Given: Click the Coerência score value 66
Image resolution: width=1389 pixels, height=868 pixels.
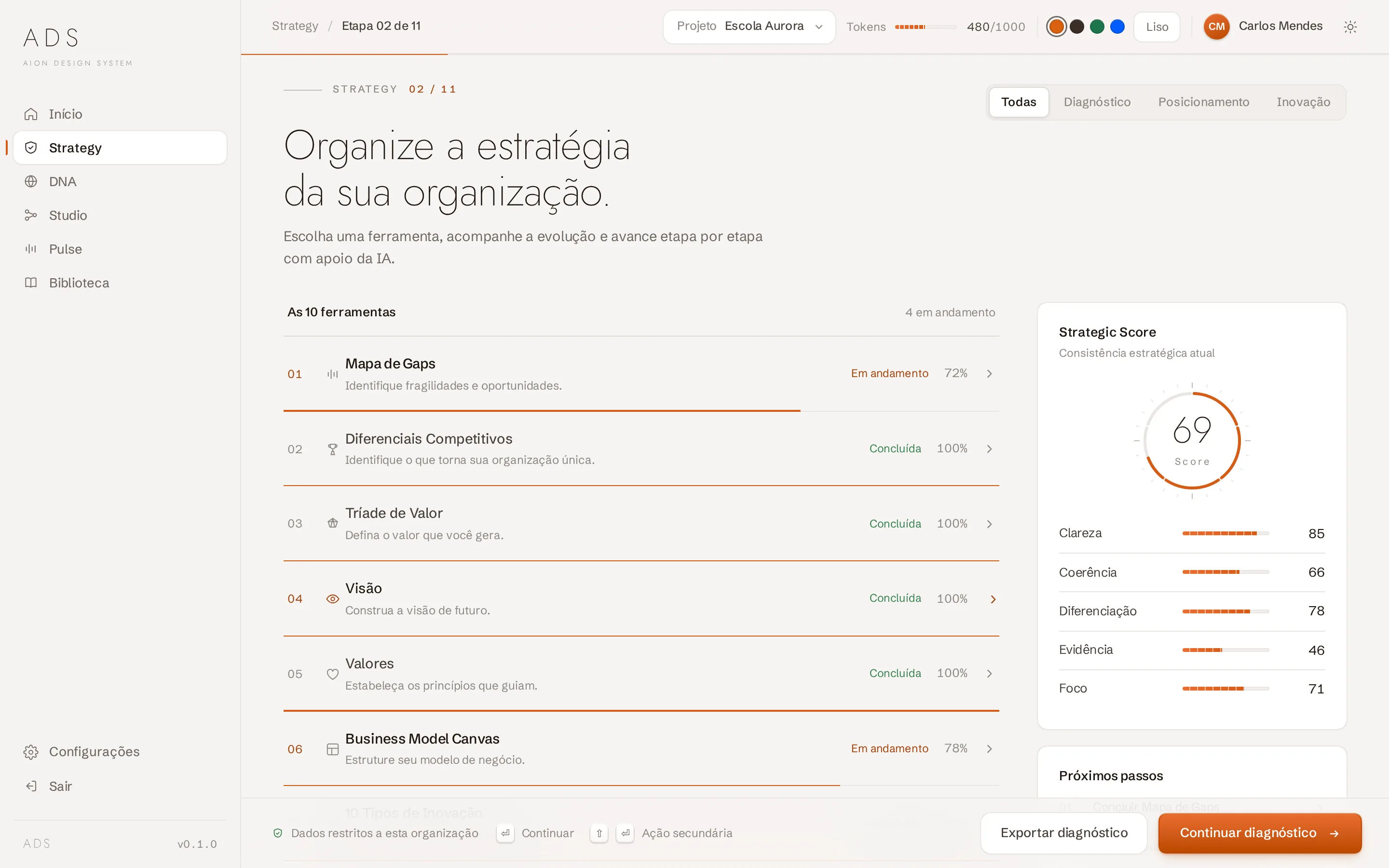Looking at the screenshot, I should point(1316,572).
